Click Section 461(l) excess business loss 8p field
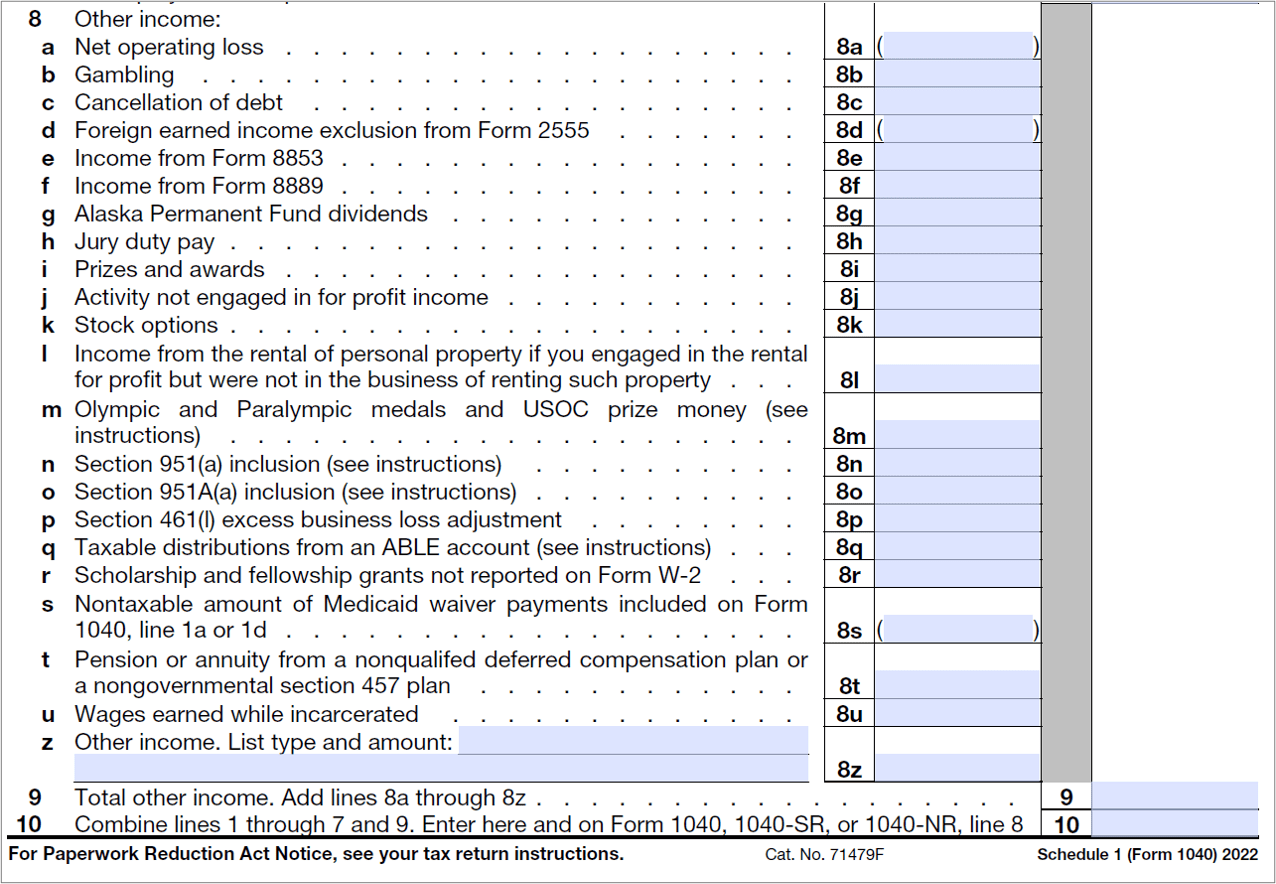This screenshot has width=1276, height=884. coord(958,519)
